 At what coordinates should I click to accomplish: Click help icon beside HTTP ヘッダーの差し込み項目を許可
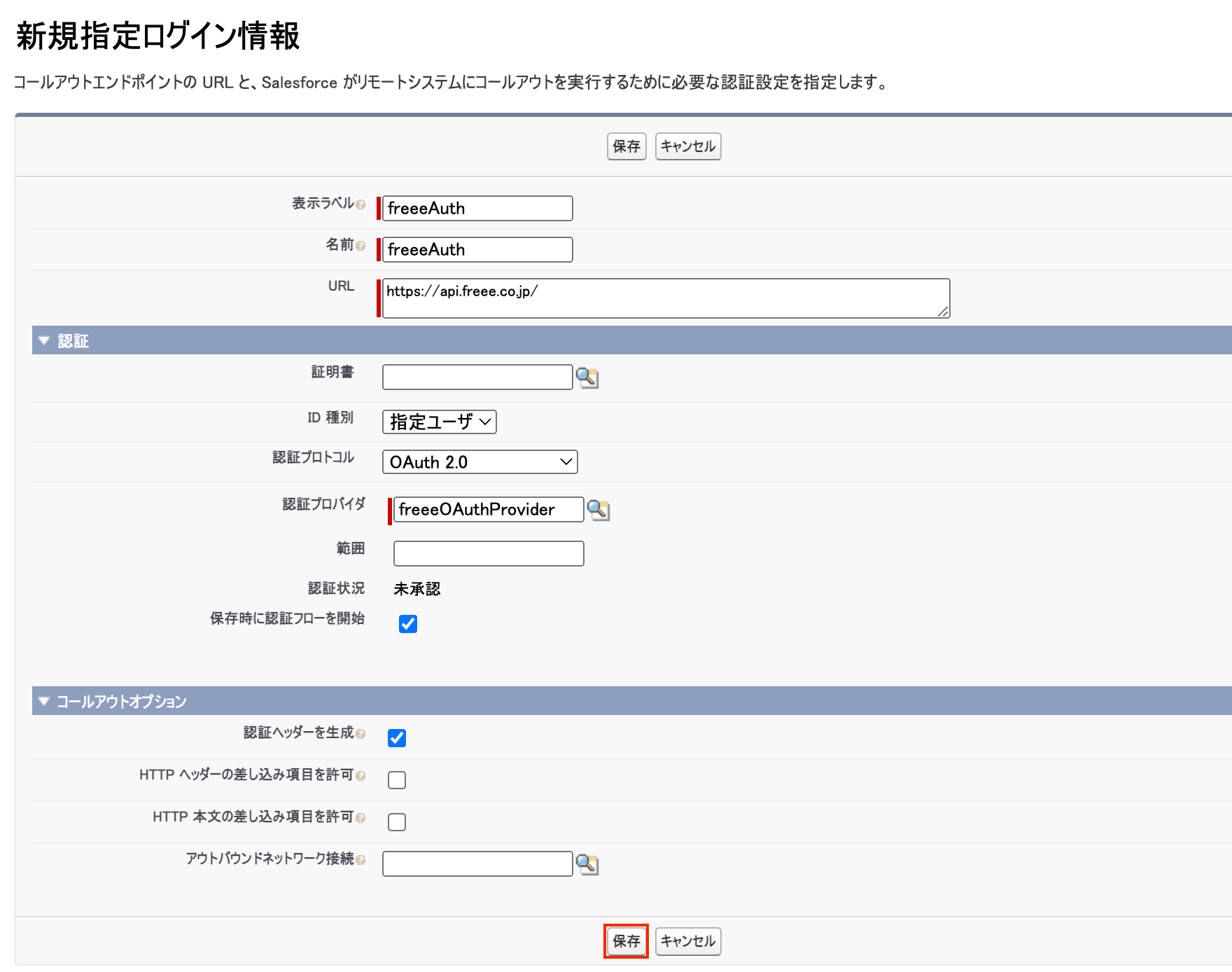coord(360,776)
